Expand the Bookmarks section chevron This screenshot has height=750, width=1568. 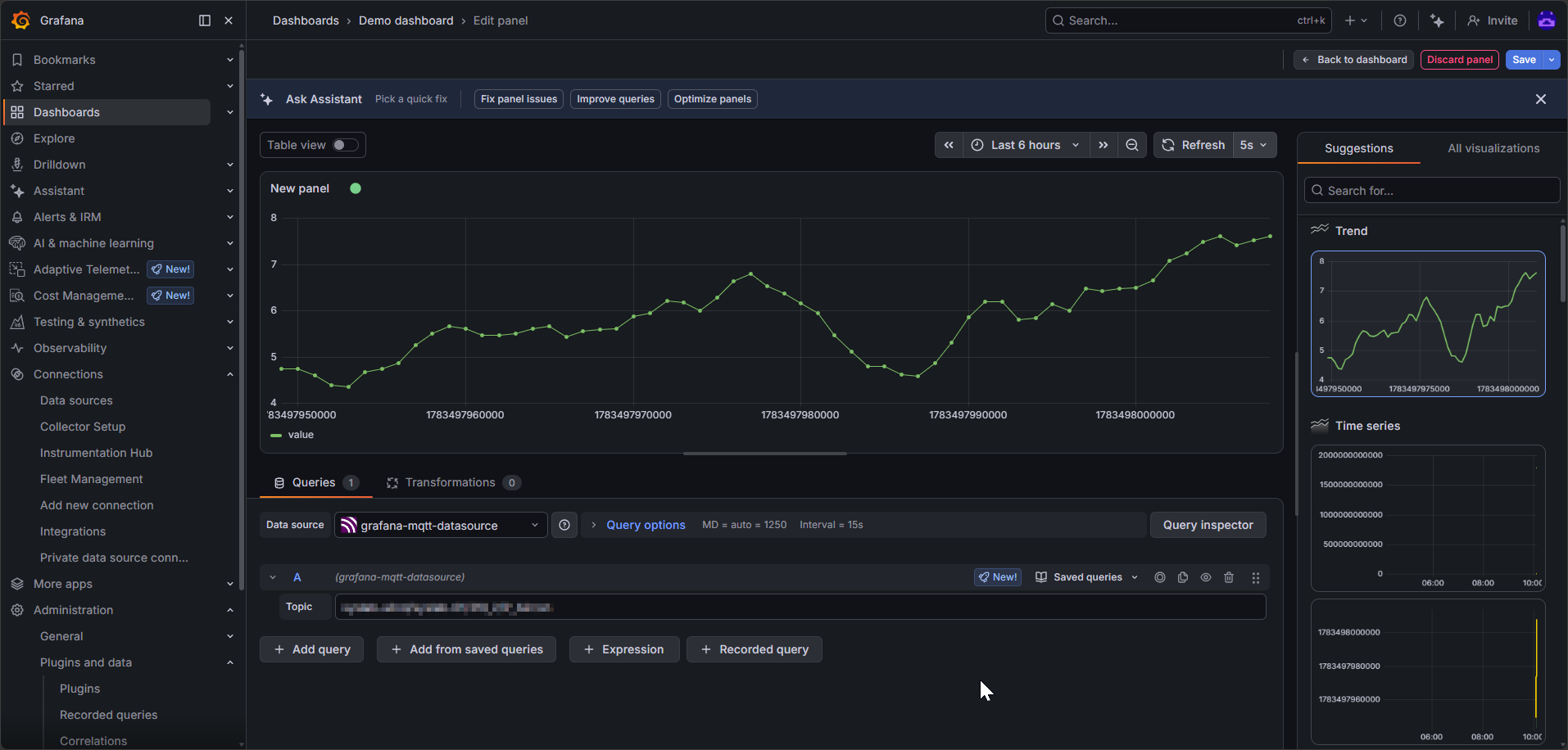click(230, 60)
